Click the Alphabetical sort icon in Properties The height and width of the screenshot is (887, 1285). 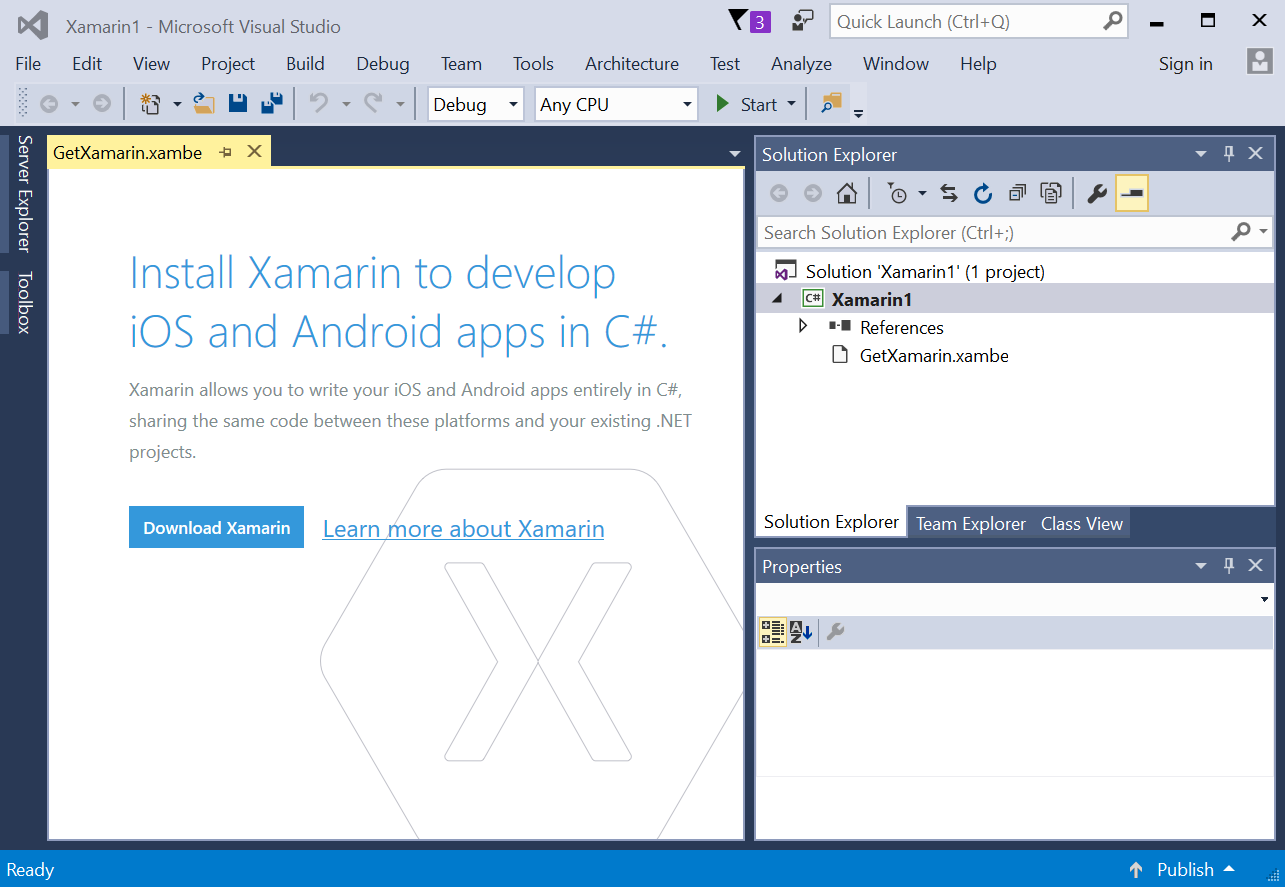801,632
